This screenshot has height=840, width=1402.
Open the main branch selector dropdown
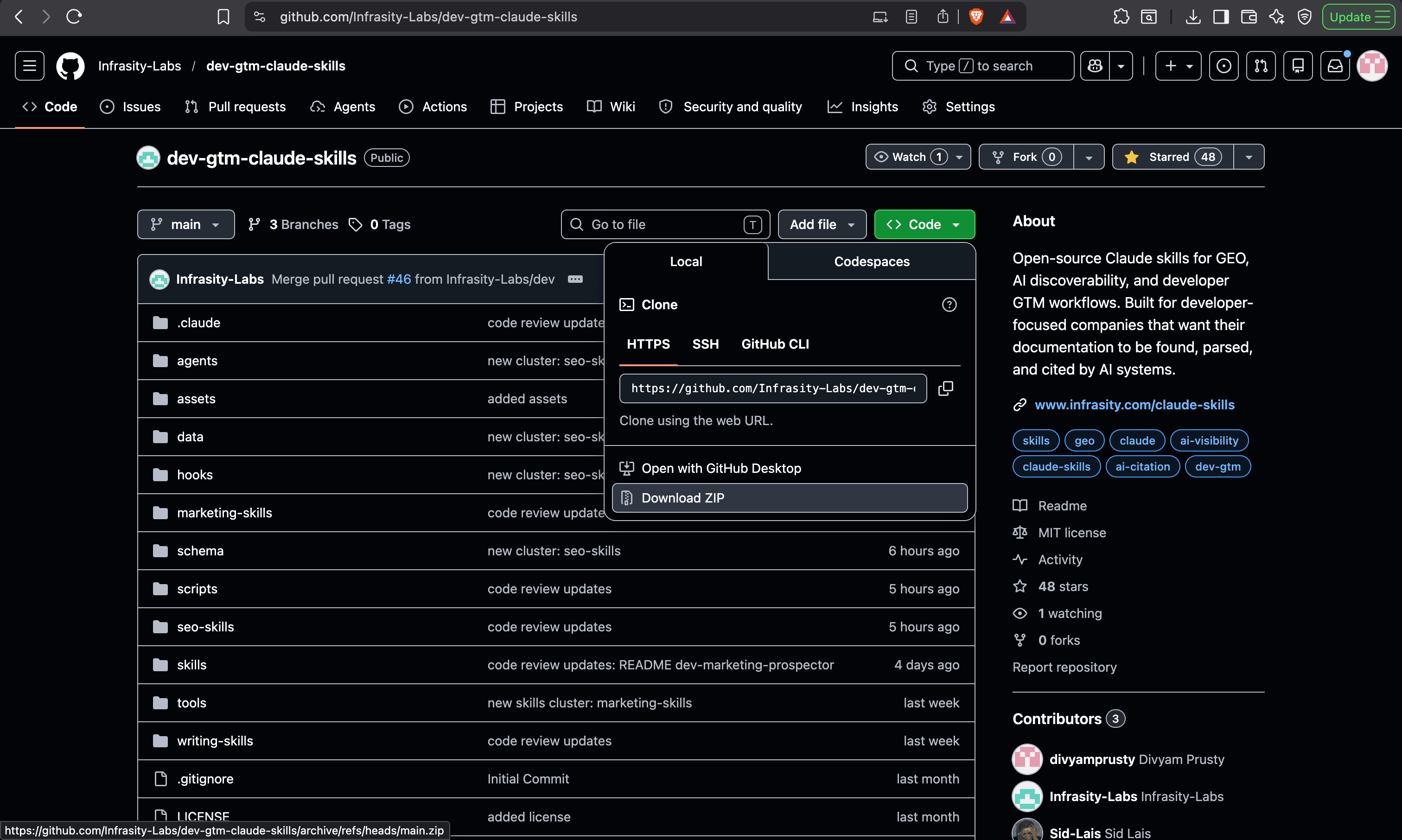click(185, 225)
